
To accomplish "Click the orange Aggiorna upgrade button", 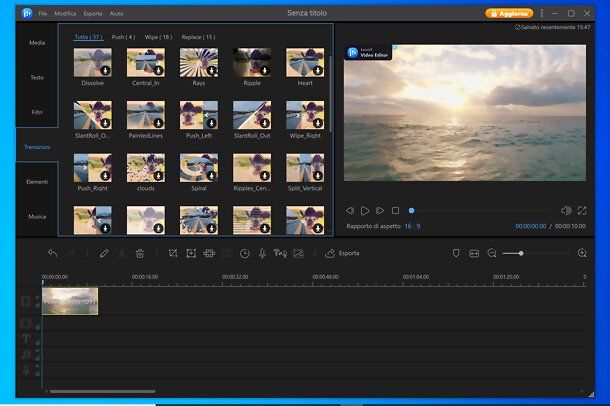I will (509, 14).
